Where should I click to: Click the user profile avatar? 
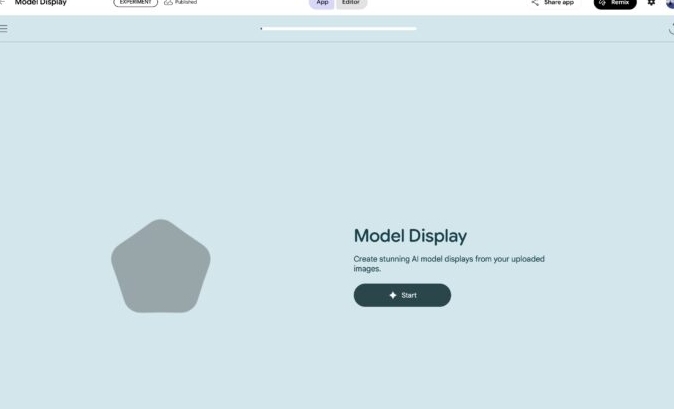pos(670,3)
